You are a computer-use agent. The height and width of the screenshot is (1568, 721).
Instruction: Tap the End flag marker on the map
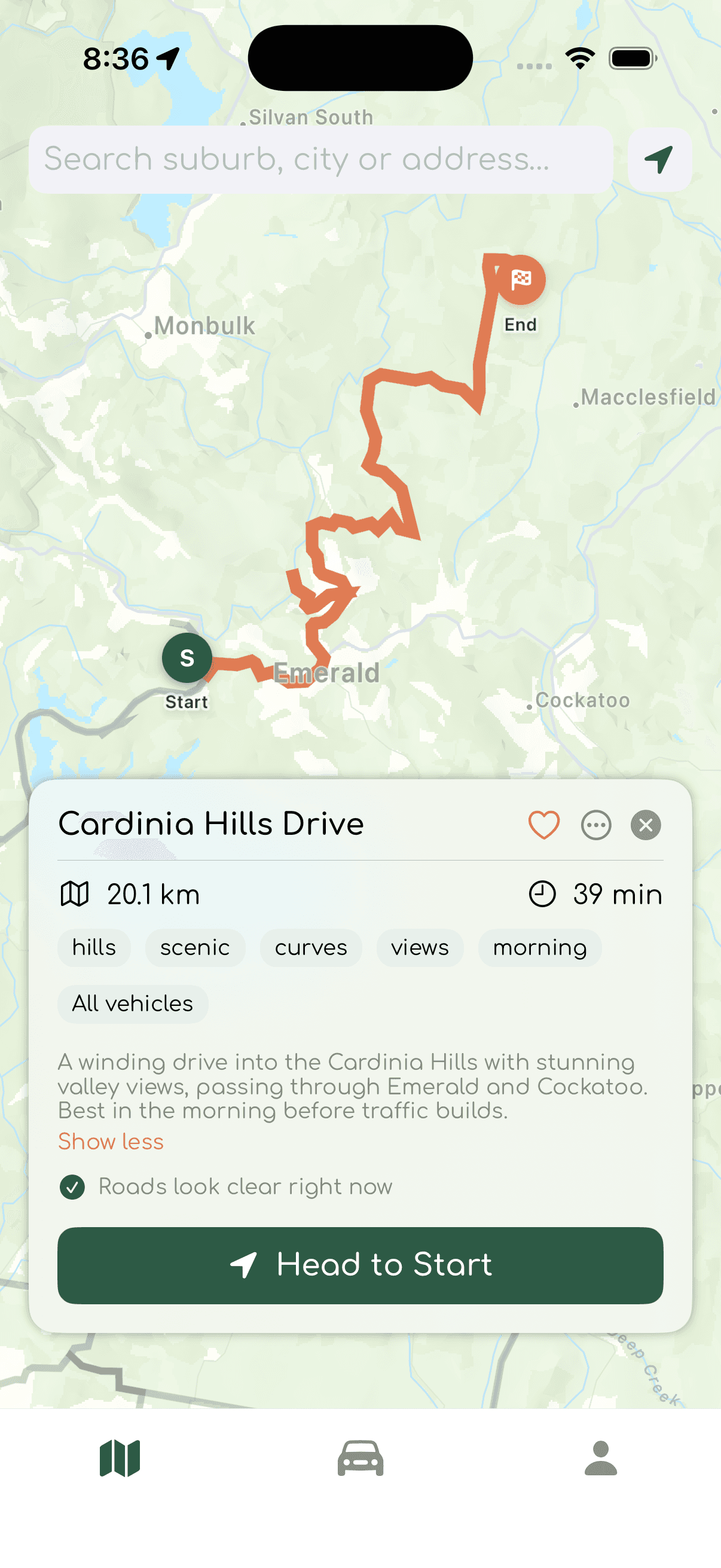[521, 279]
